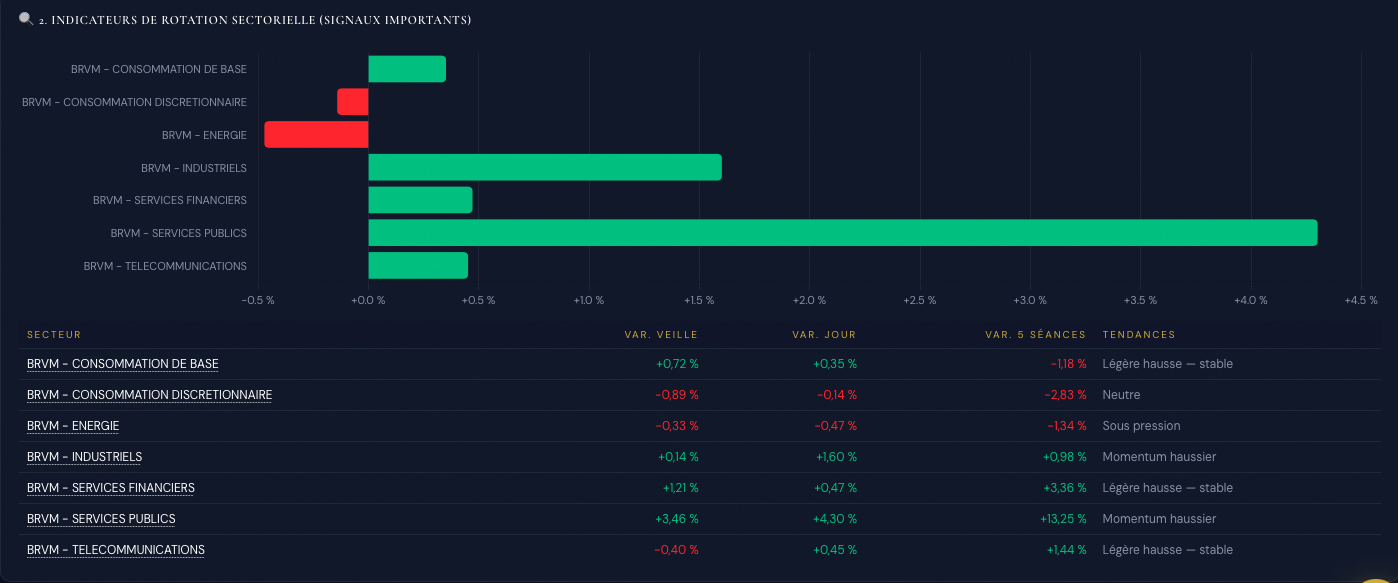The height and width of the screenshot is (583, 1398).
Task: Open BRVM - SERVICES FINANCIERS sector link
Action: [x=111, y=488]
